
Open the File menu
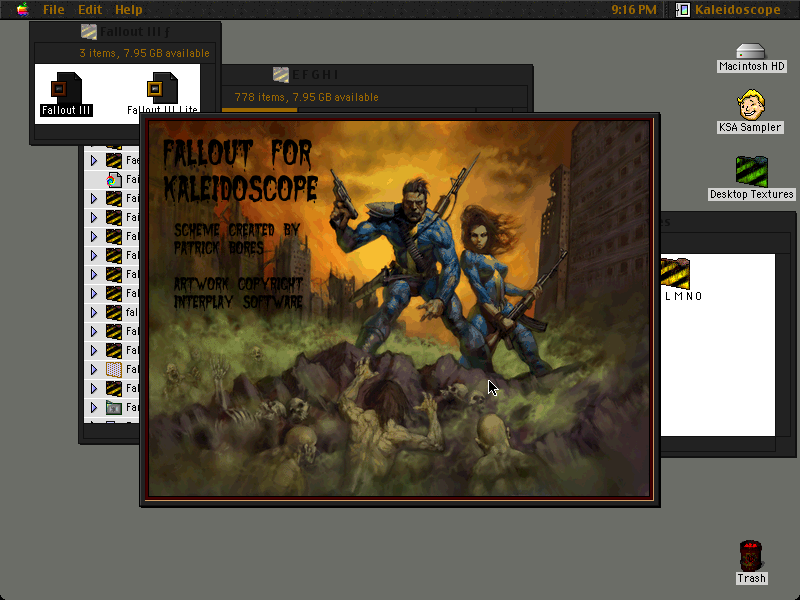(54, 9)
